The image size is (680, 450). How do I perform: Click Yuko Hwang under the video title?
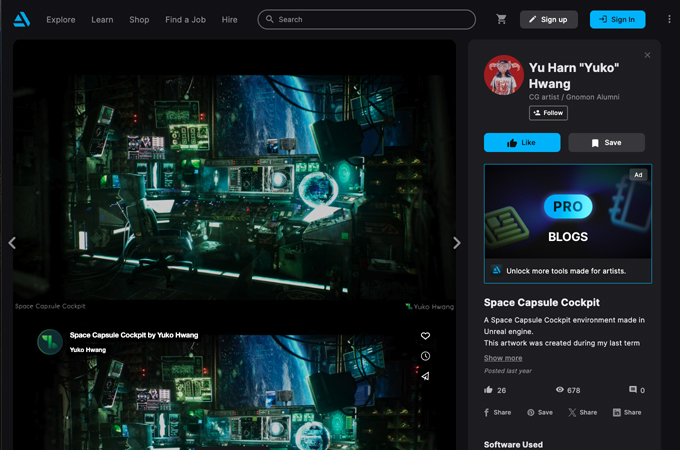[88, 350]
